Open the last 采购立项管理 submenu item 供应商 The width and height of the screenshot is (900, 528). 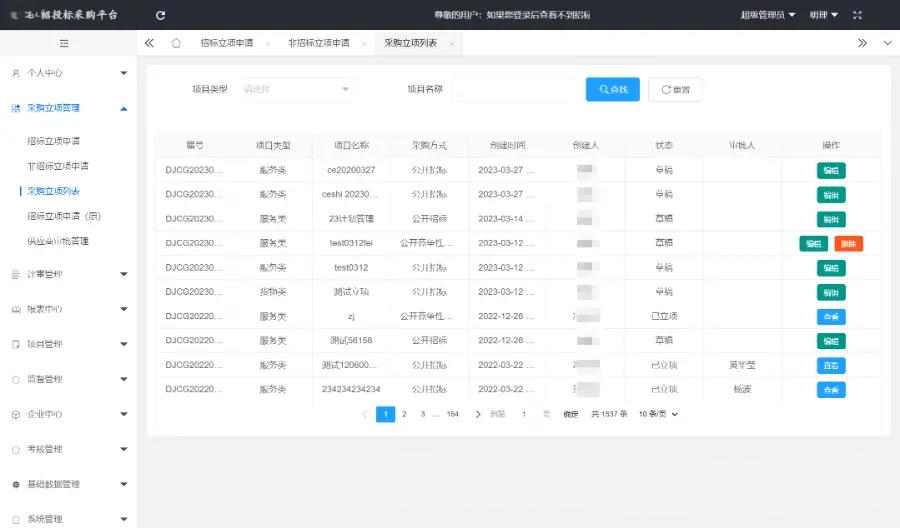[x=58, y=242]
